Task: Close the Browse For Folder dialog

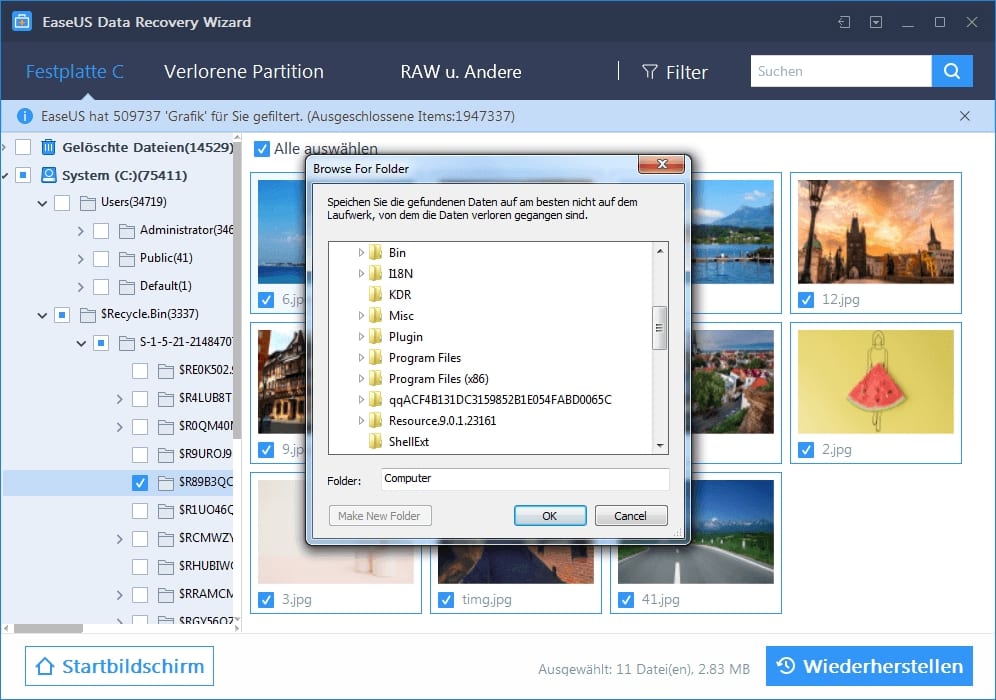Action: (x=661, y=164)
